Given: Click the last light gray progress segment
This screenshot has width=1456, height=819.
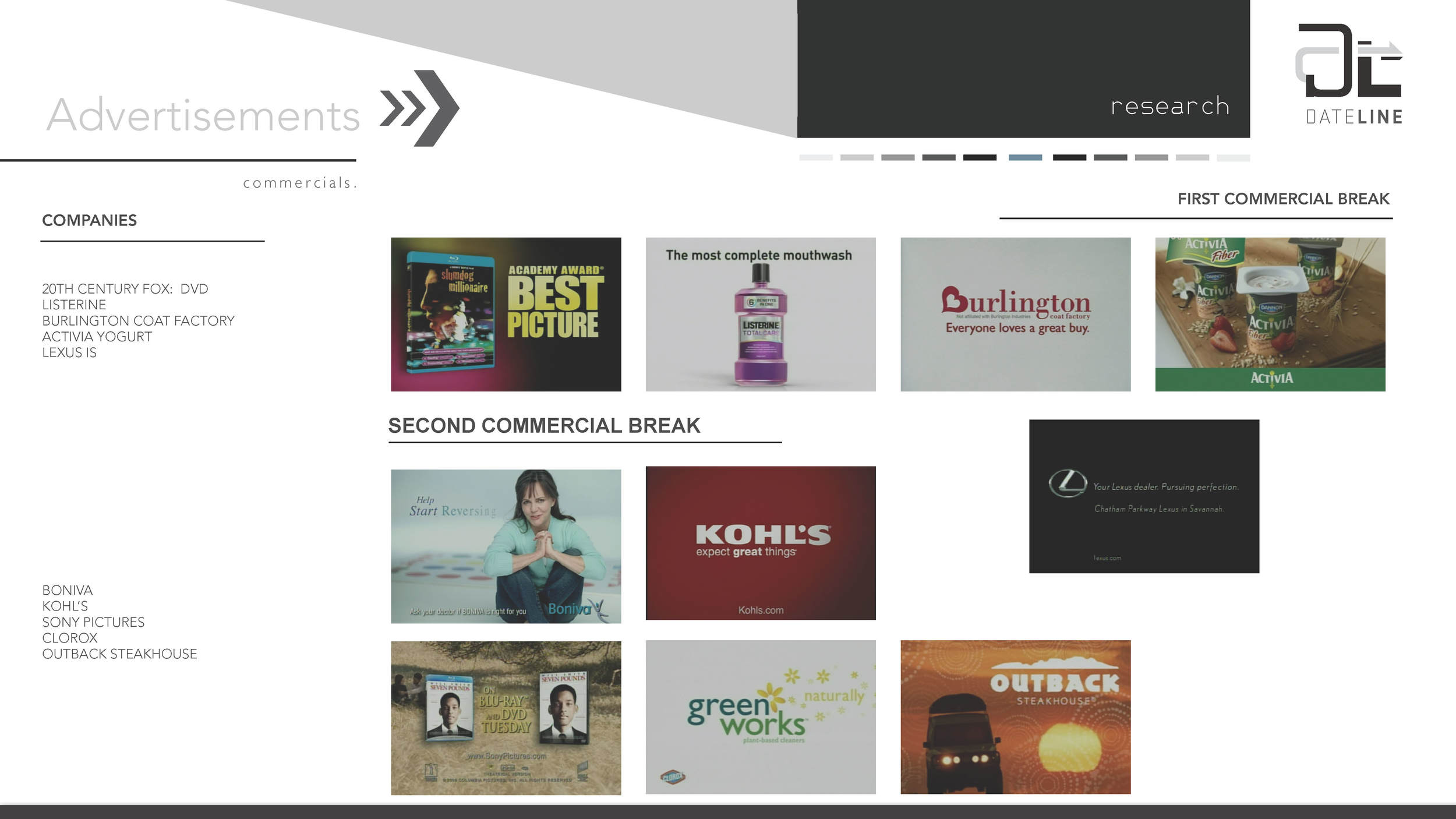Looking at the screenshot, I should [x=1233, y=158].
